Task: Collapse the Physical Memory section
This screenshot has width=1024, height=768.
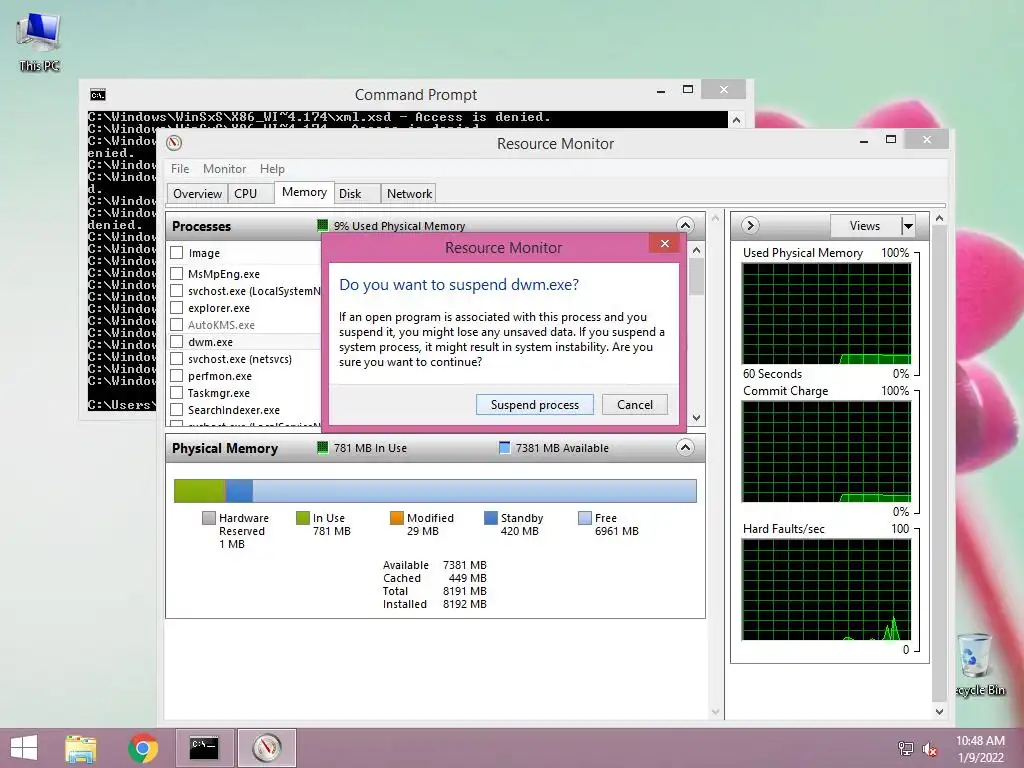Action: (x=685, y=447)
